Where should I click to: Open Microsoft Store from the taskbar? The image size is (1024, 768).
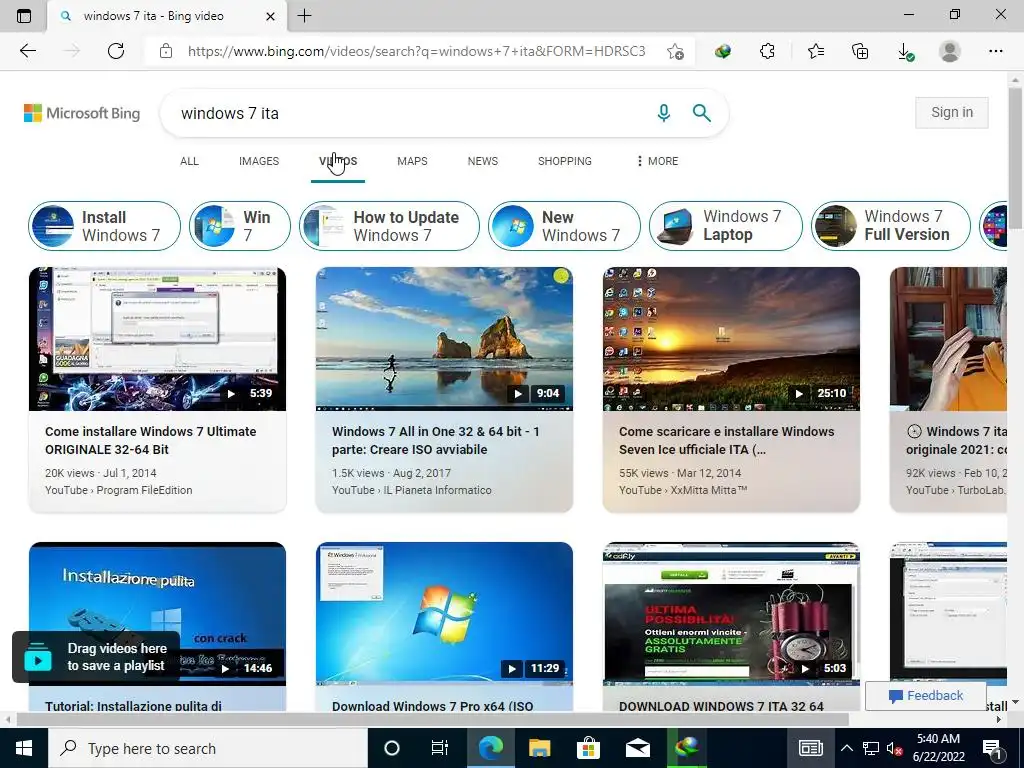pos(588,748)
